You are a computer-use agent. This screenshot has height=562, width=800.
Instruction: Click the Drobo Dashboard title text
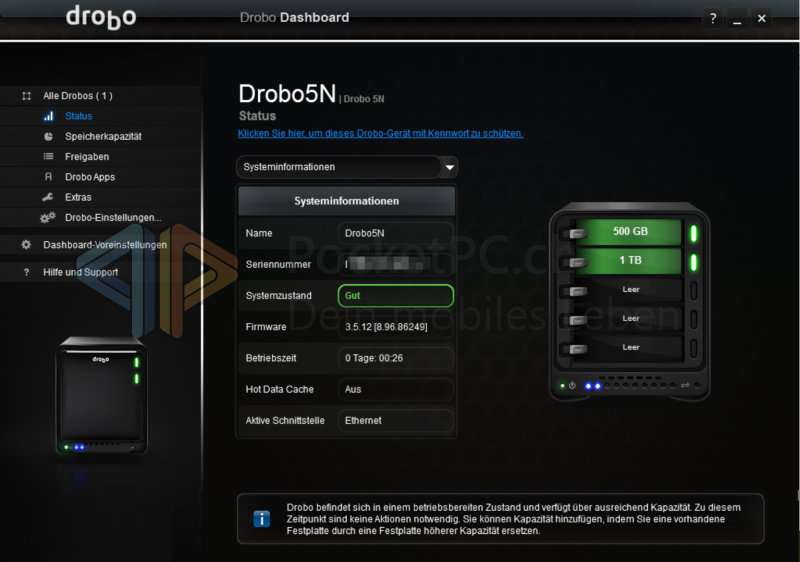point(294,18)
